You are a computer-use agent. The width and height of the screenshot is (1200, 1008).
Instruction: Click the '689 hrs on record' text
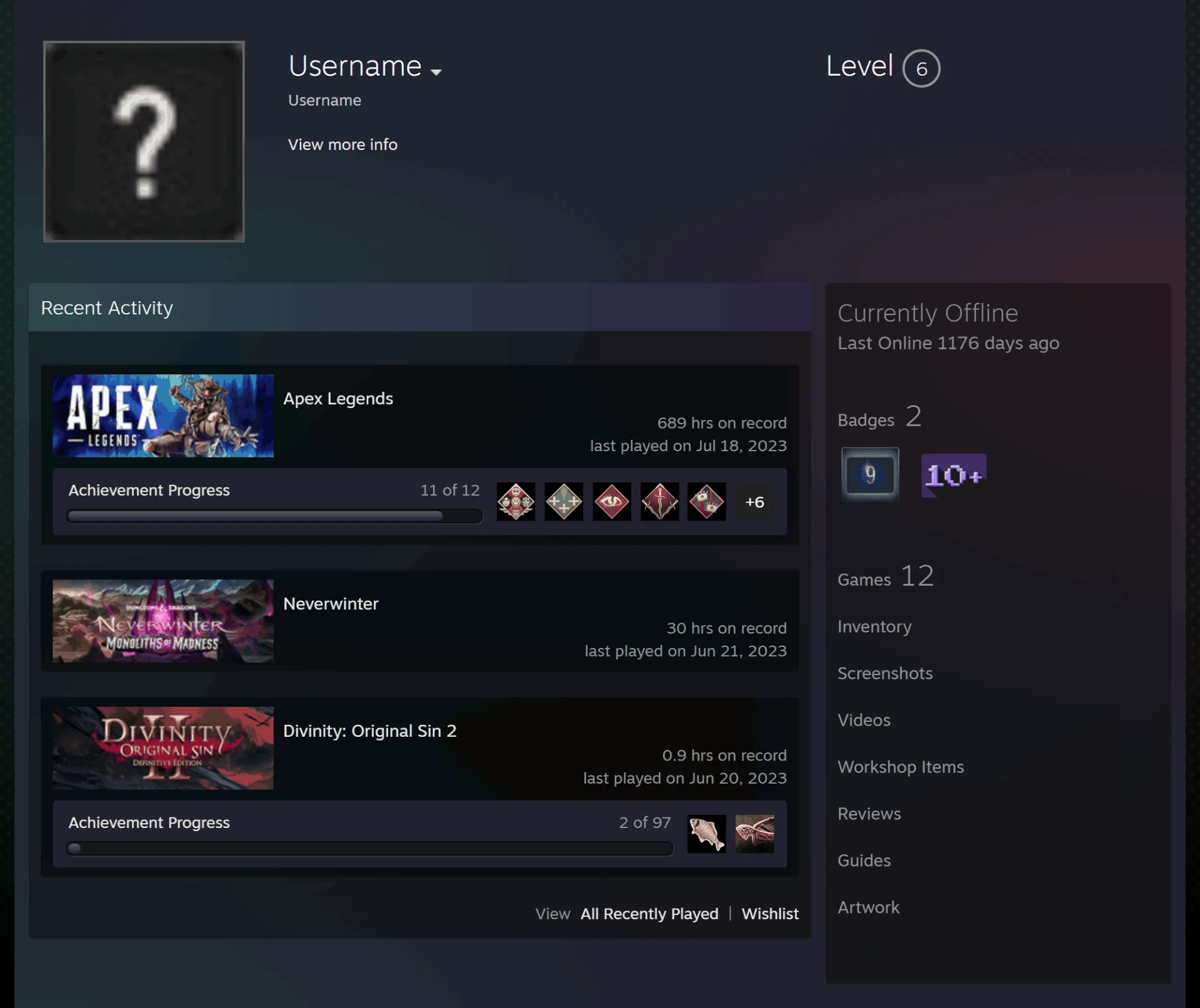pyautogui.click(x=722, y=423)
